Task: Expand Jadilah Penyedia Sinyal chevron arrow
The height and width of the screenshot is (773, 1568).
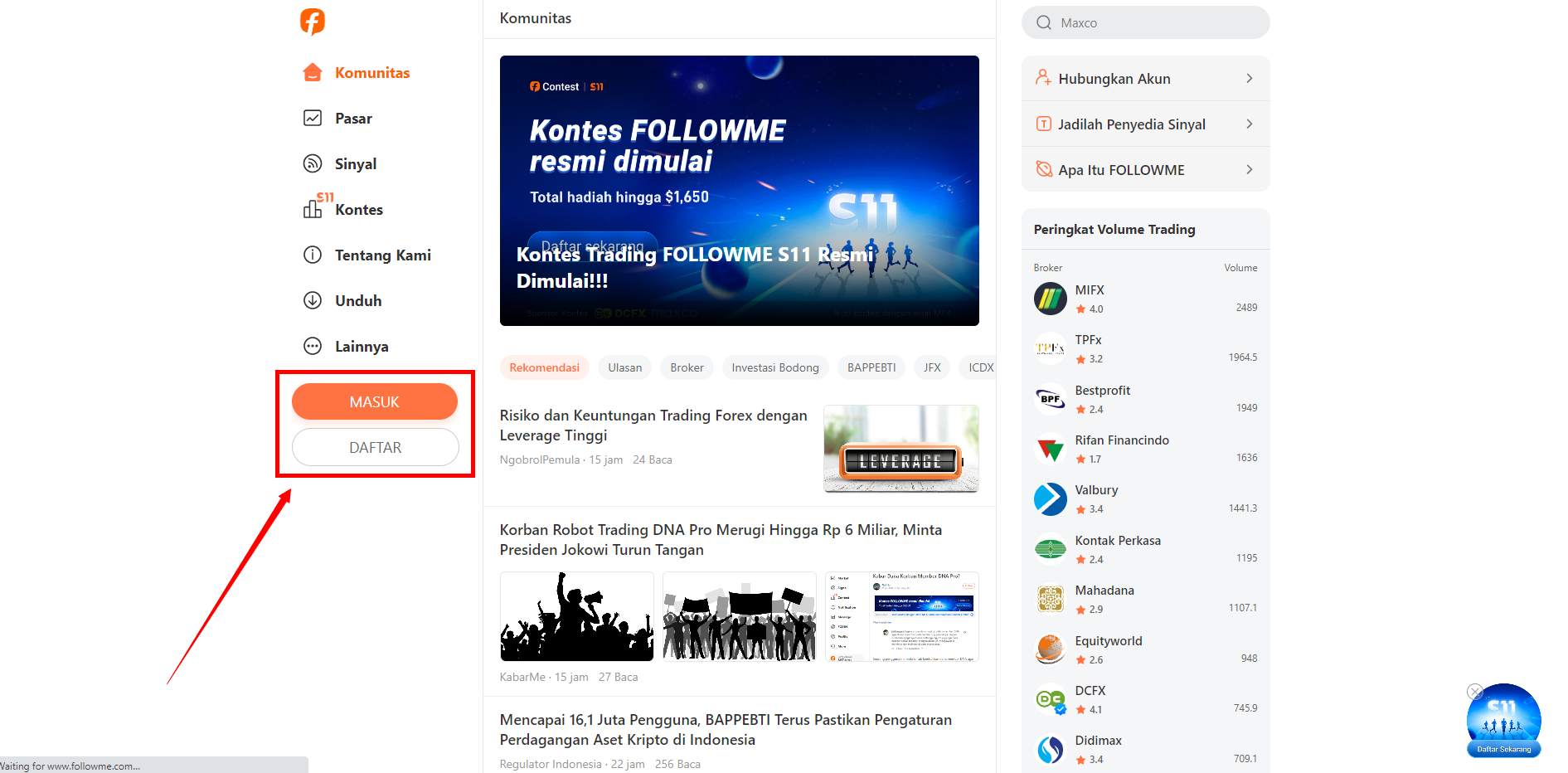Action: tap(1250, 124)
